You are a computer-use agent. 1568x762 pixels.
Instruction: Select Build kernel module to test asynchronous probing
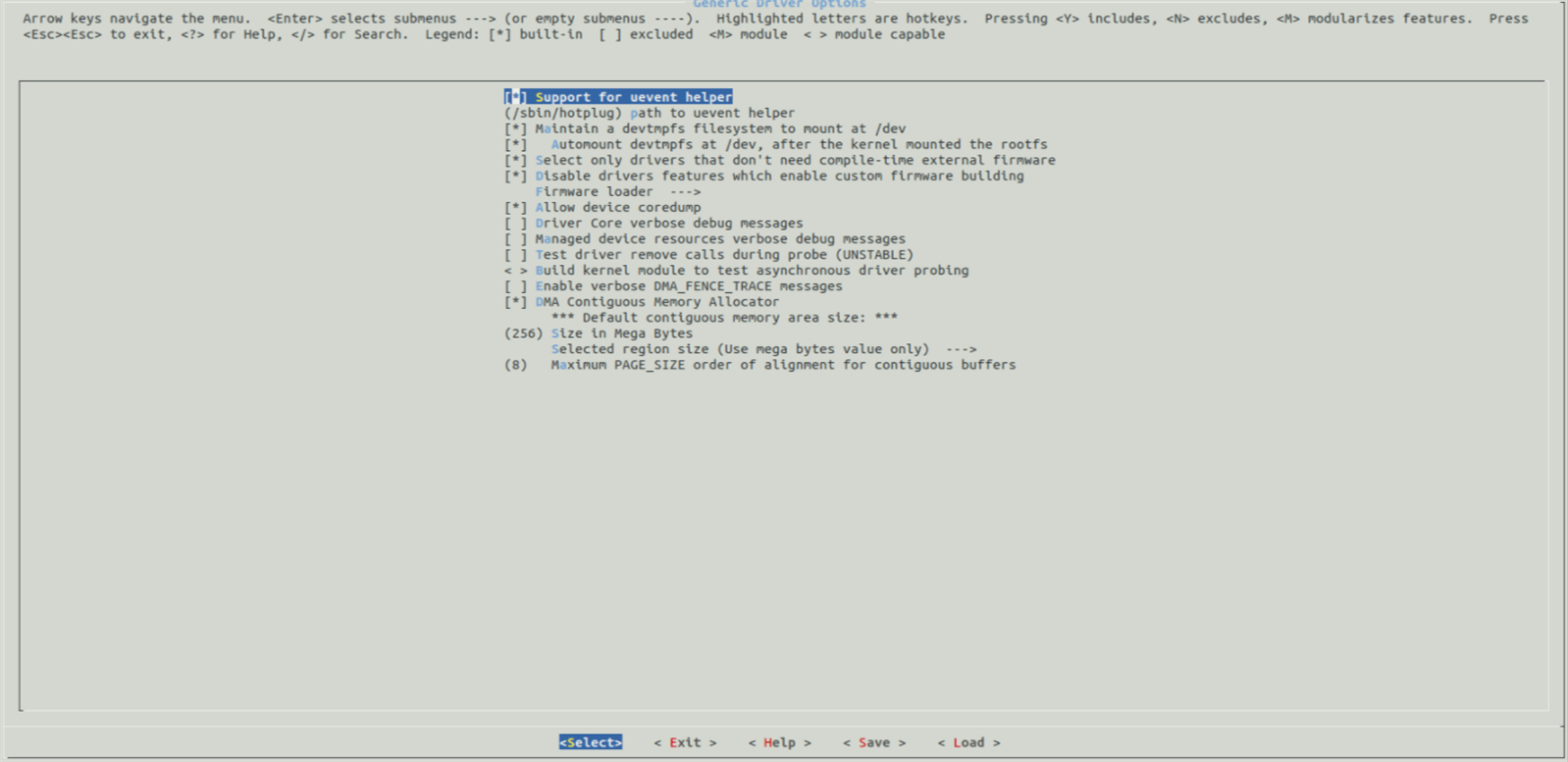(x=736, y=270)
